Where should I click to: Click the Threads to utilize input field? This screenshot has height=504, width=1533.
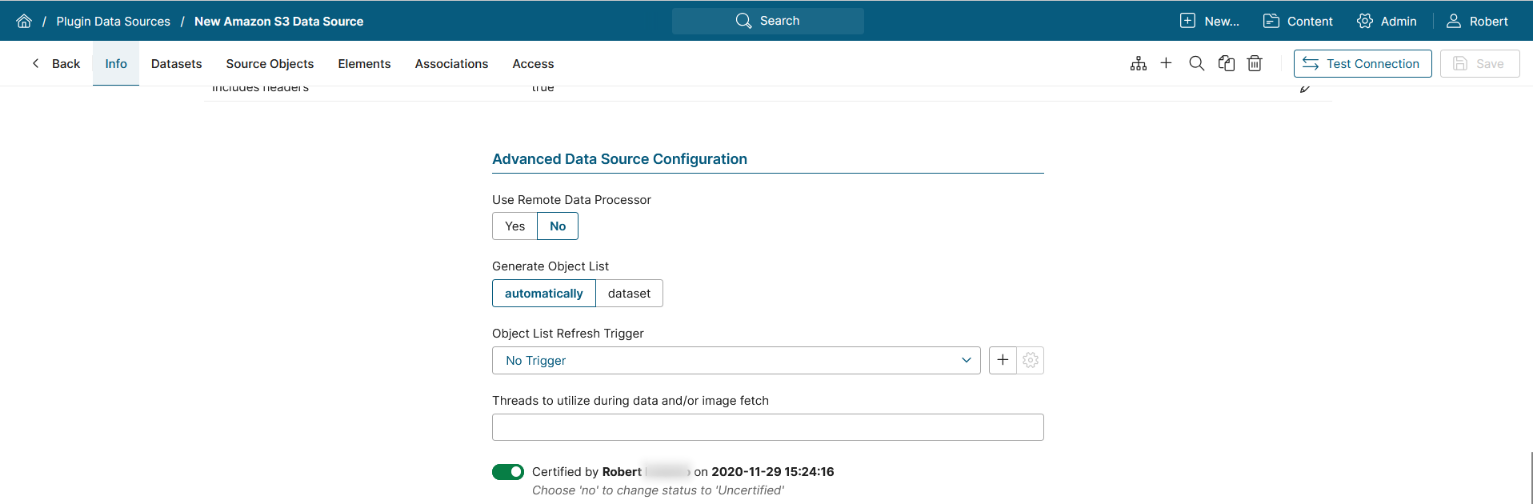[767, 427]
